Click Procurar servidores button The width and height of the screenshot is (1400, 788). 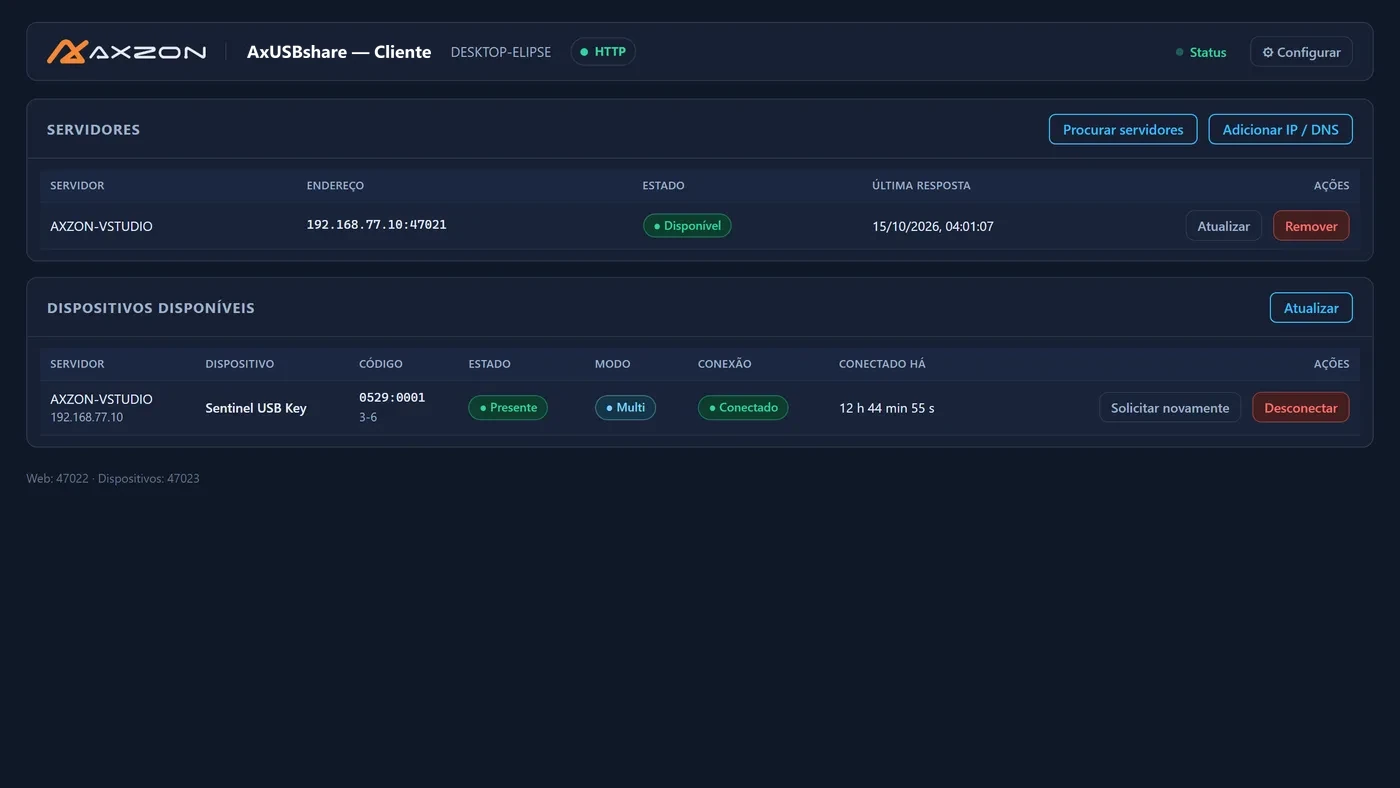pyautogui.click(x=1123, y=129)
